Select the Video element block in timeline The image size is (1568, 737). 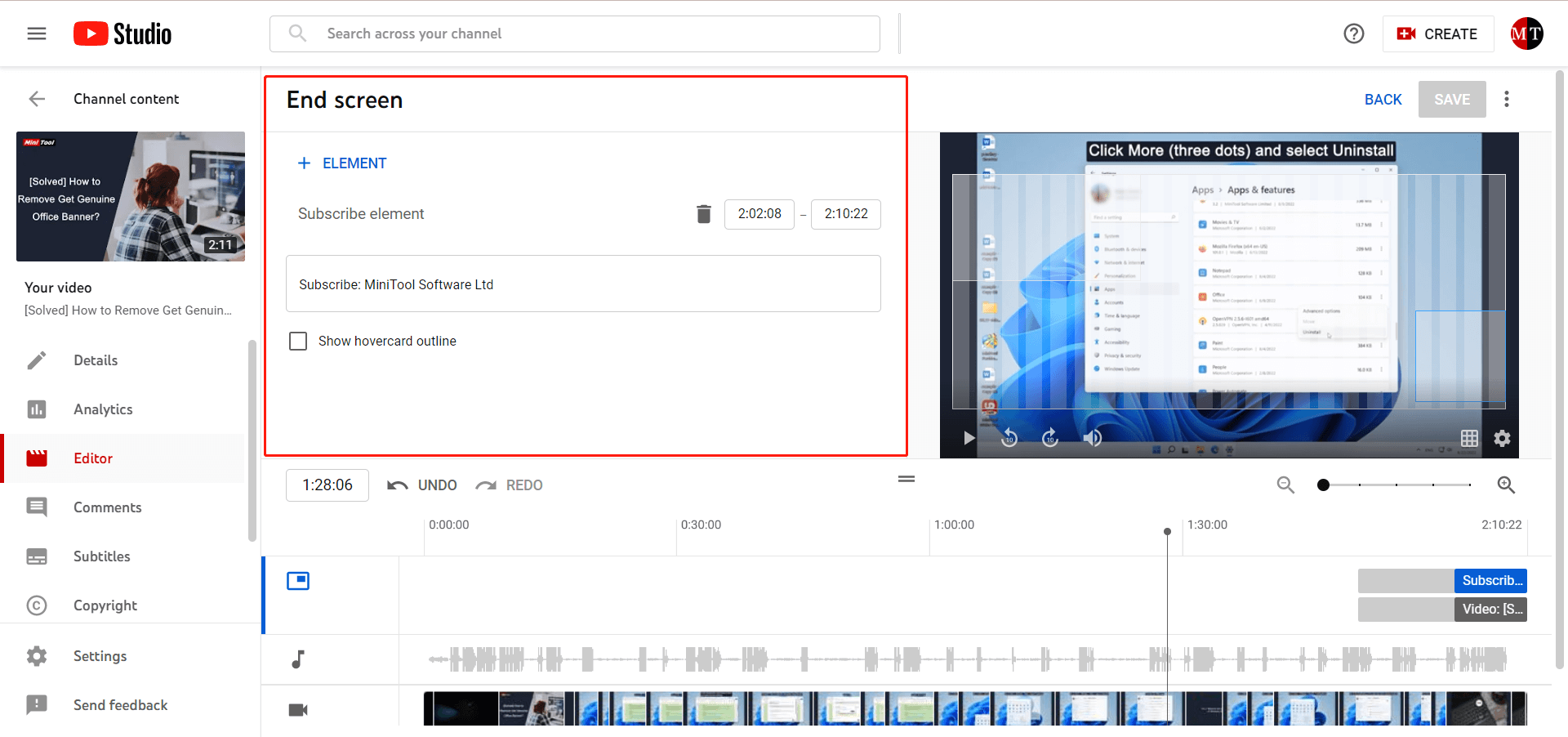pyautogui.click(x=1490, y=610)
